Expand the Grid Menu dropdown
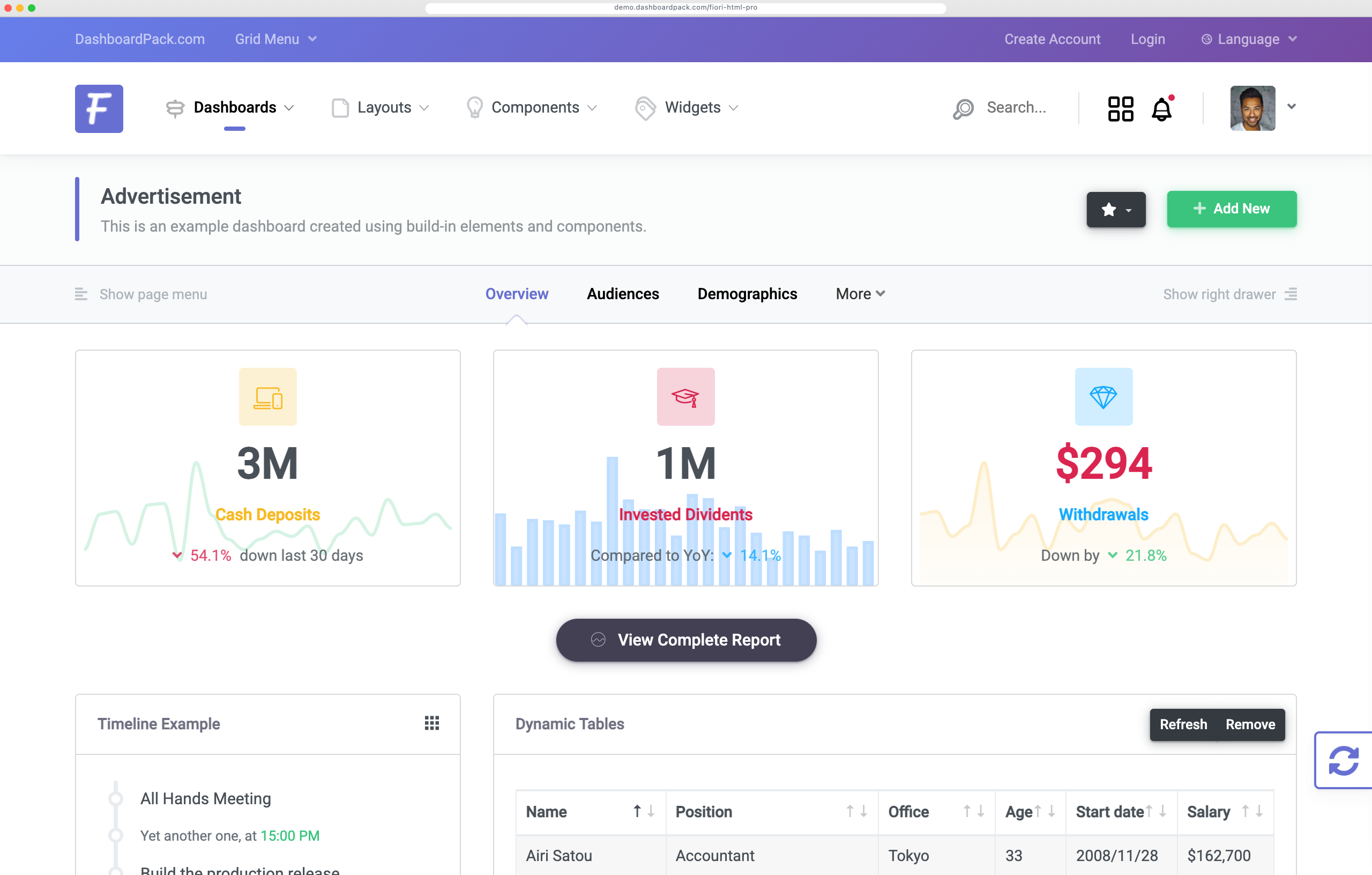1372x875 pixels. (x=276, y=39)
